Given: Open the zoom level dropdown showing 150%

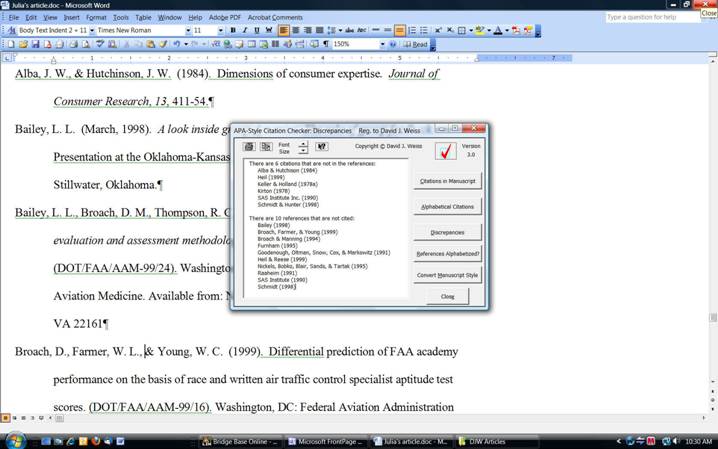Looking at the screenshot, I should click(382, 44).
